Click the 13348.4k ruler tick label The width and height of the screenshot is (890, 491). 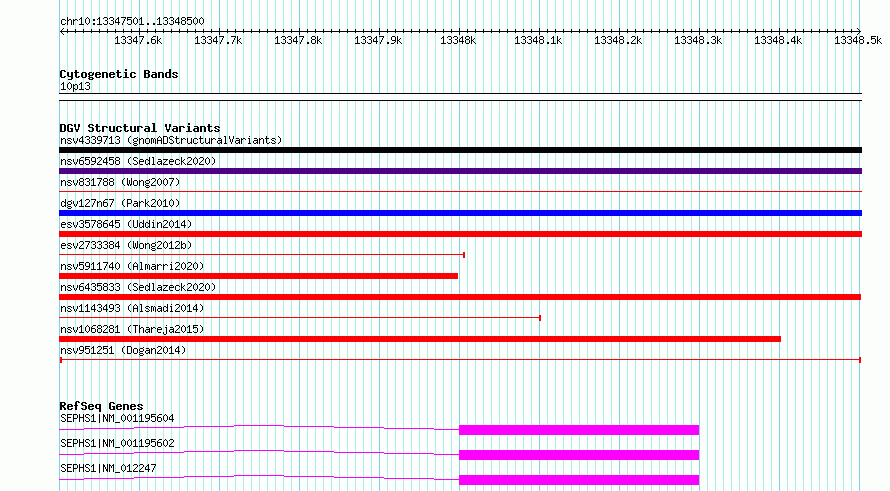[x=778, y=41]
